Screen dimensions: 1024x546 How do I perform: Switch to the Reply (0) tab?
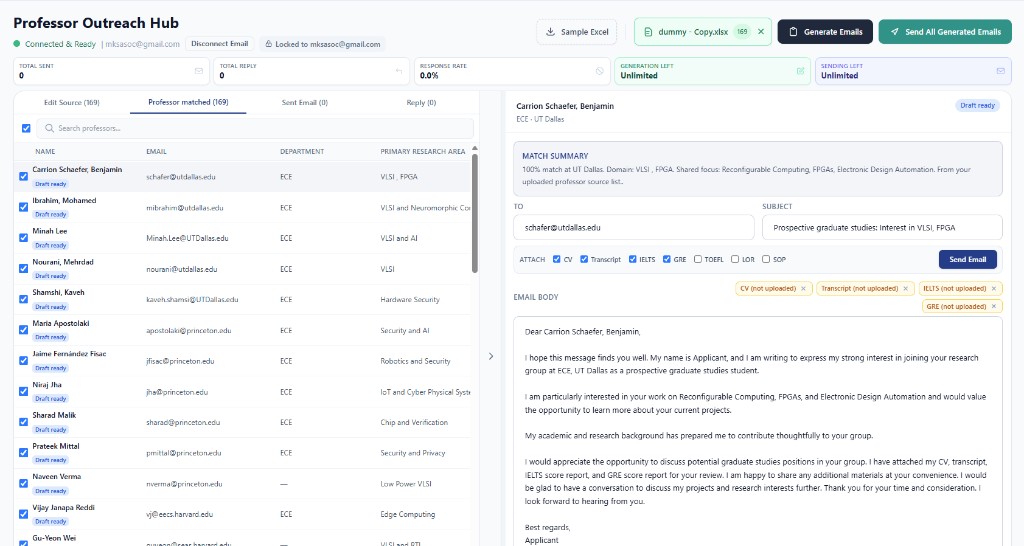pos(421,103)
